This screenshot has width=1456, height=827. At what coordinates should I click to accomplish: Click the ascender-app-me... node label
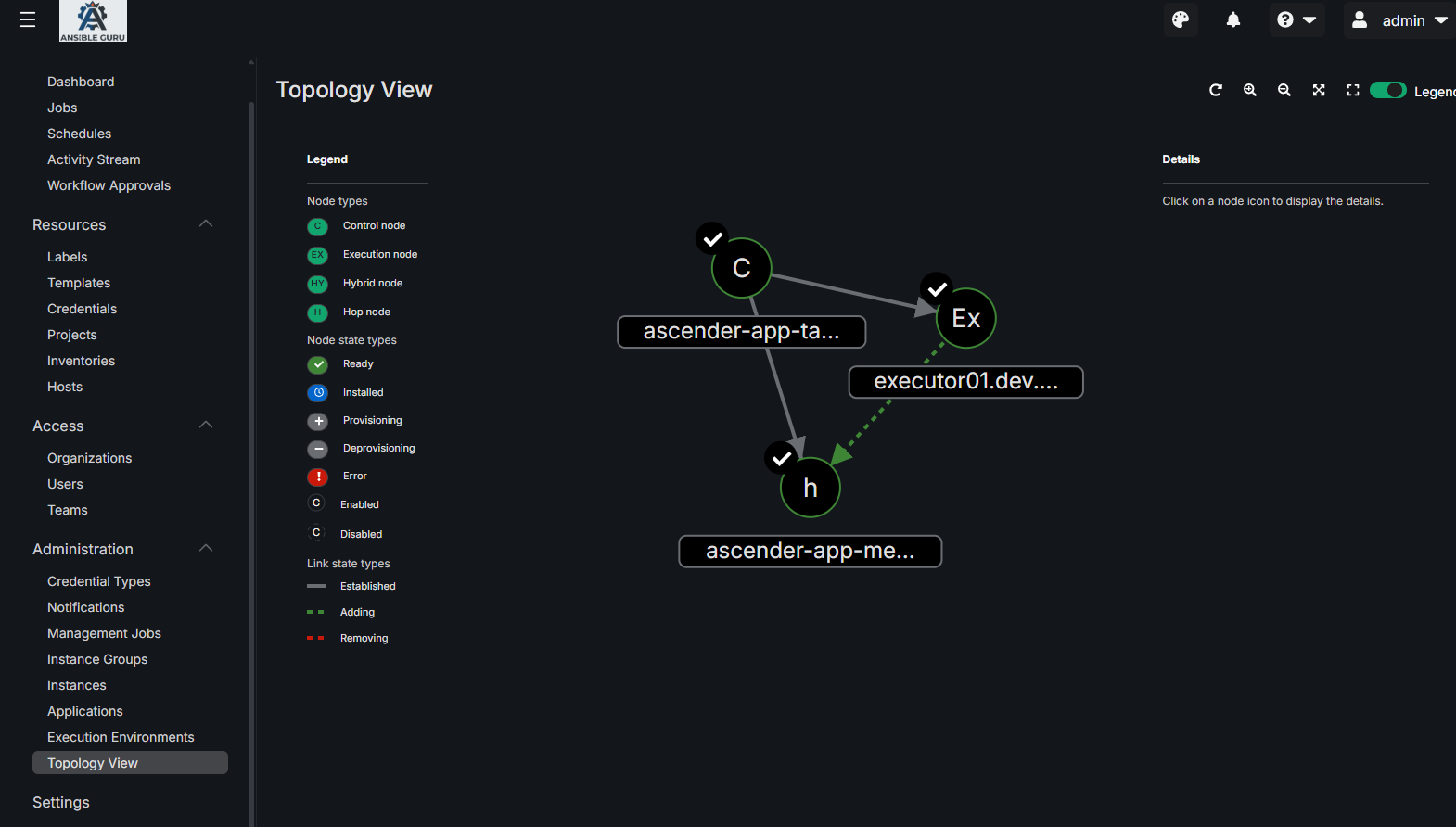pos(811,552)
